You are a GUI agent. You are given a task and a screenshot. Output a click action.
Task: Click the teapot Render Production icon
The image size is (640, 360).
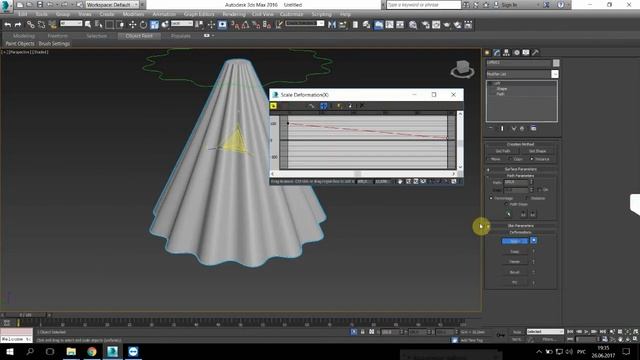coord(447,25)
